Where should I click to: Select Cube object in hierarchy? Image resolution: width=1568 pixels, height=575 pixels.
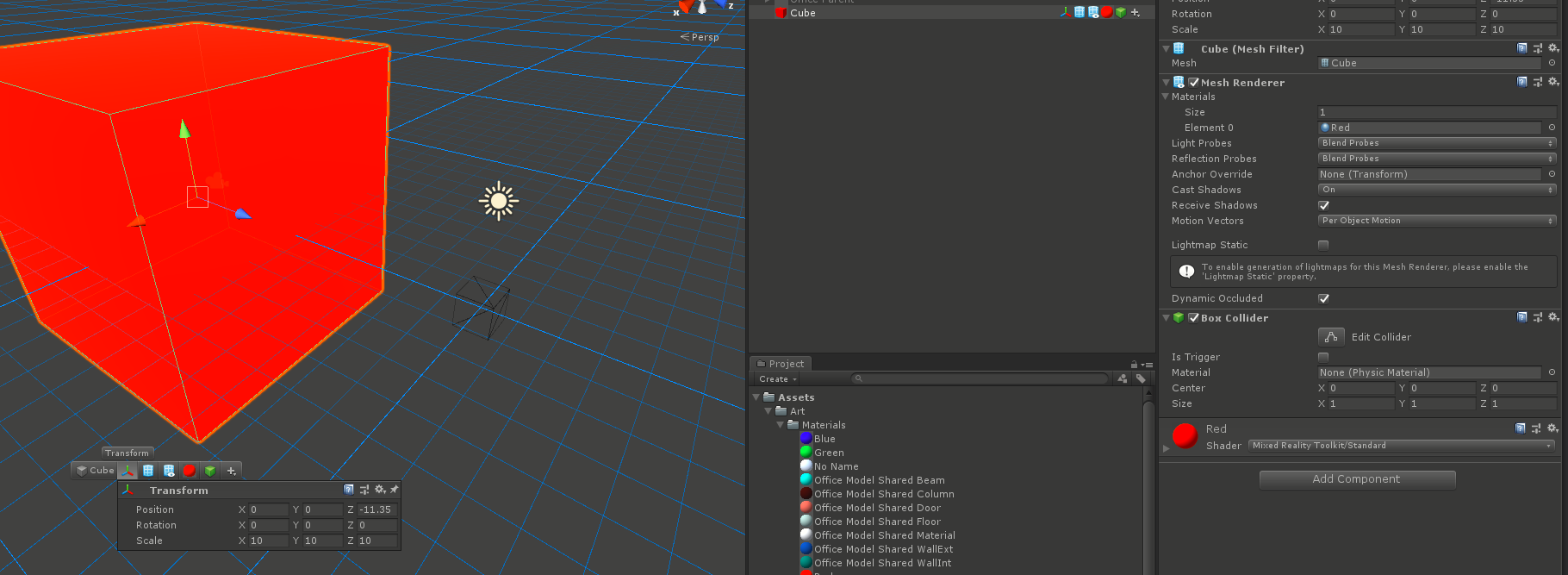[803, 13]
